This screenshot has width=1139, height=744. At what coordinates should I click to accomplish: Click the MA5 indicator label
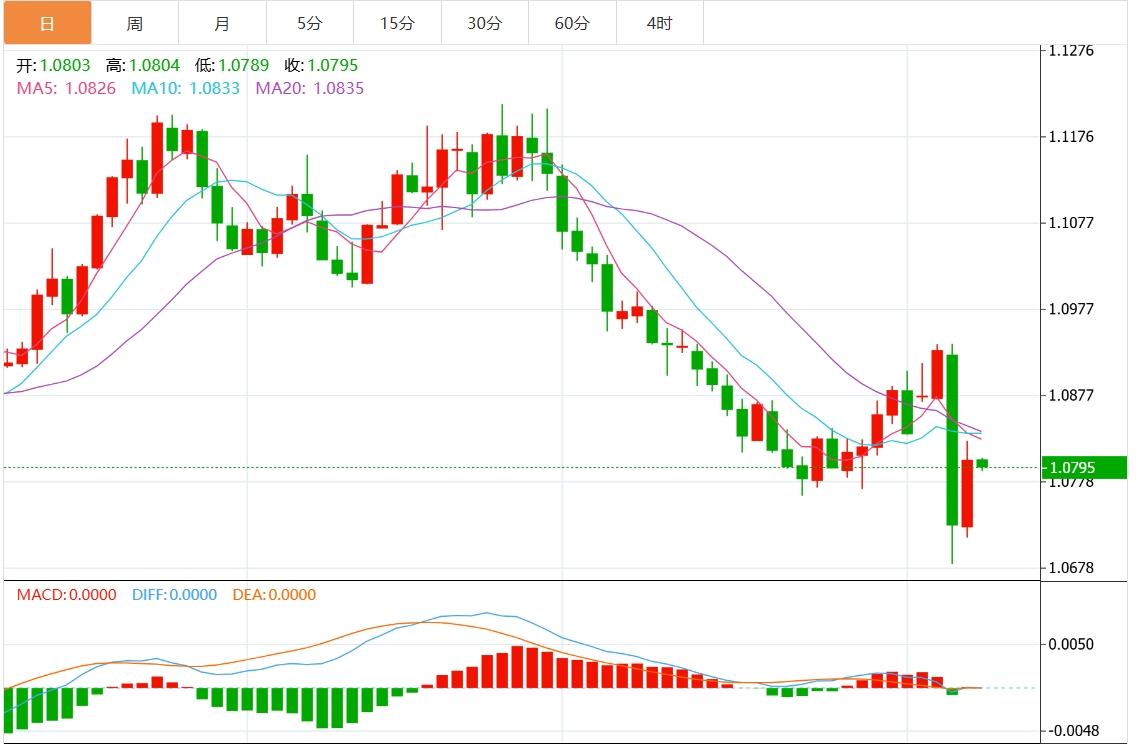(x=66, y=88)
